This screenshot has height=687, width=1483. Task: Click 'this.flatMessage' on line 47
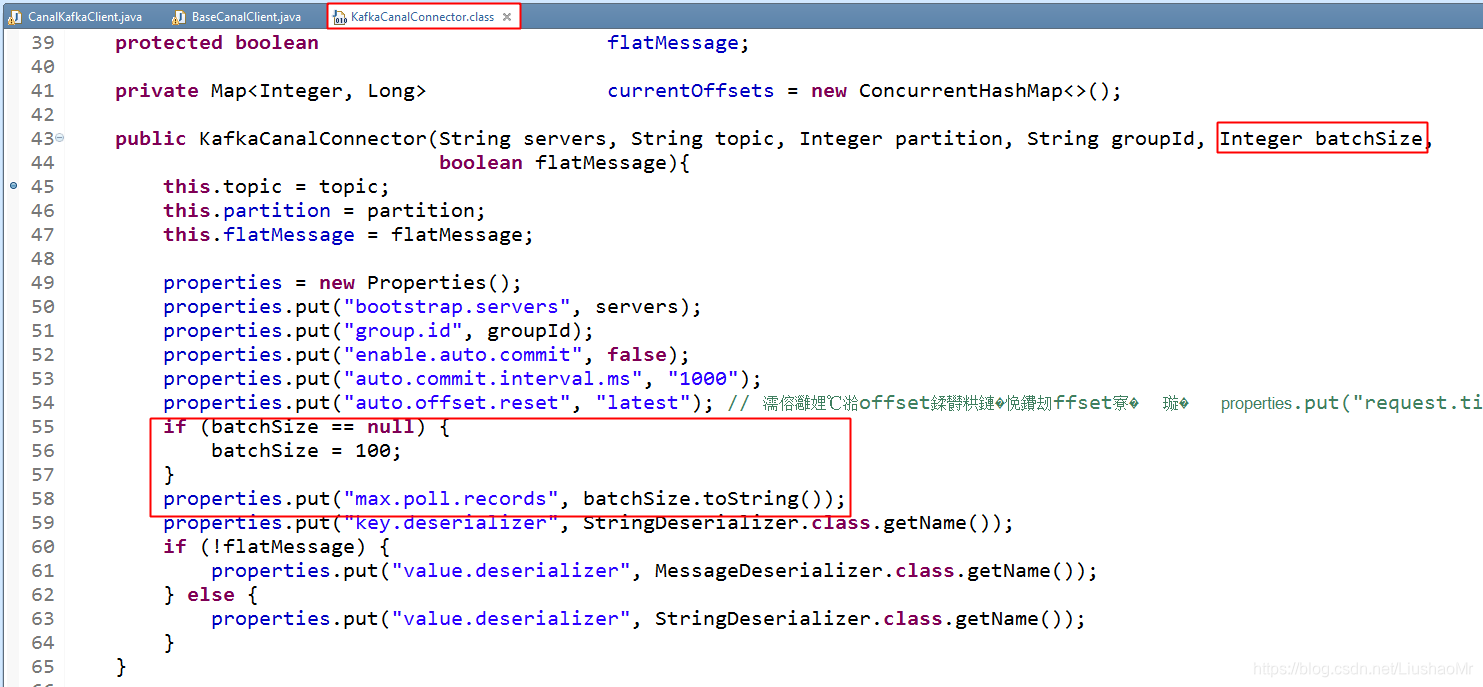pyautogui.click(x=259, y=235)
